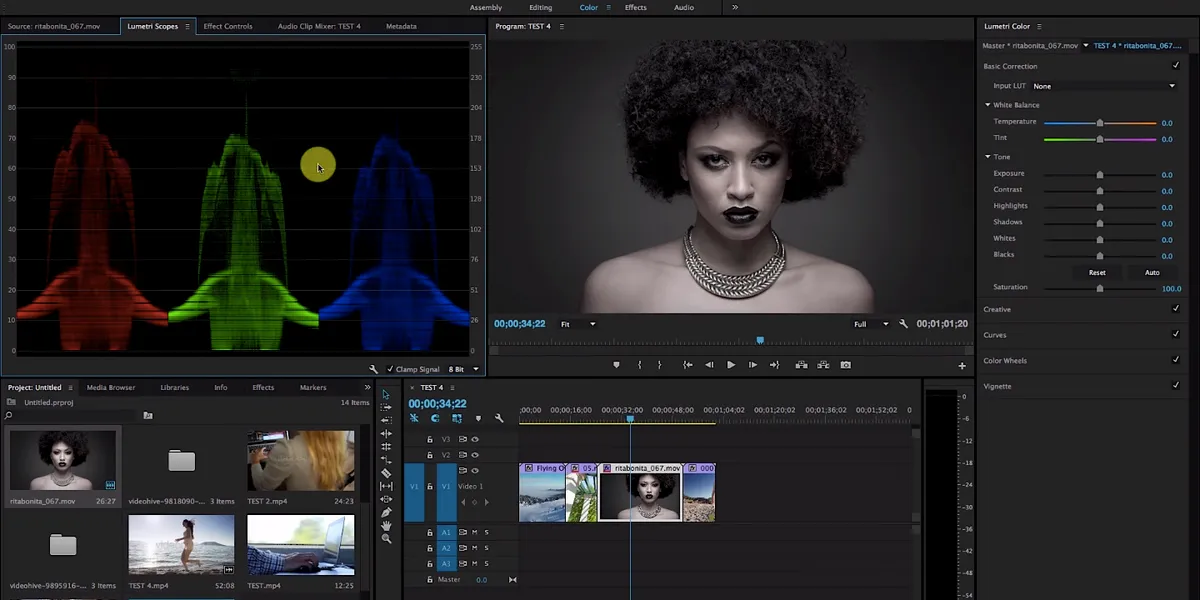Step forward one frame
Viewport: 1200px width, 600px height.
753,365
